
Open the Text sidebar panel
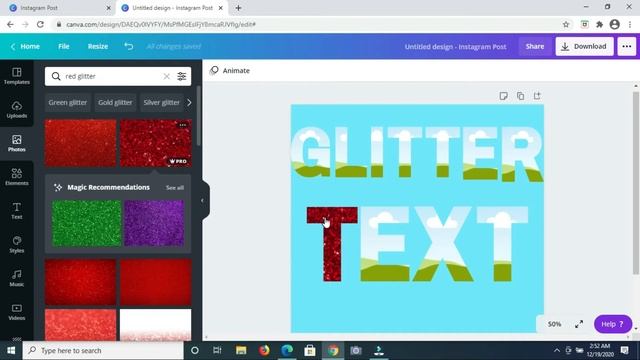17,211
